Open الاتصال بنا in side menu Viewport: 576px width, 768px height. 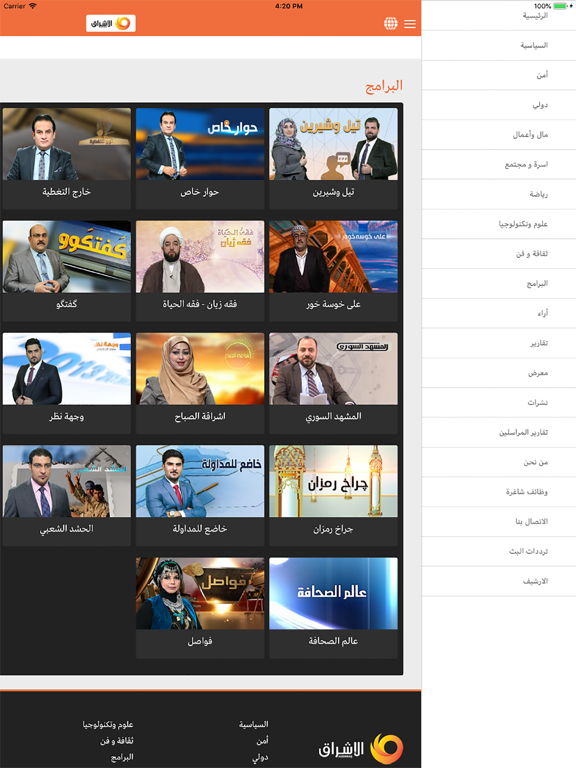(499, 522)
